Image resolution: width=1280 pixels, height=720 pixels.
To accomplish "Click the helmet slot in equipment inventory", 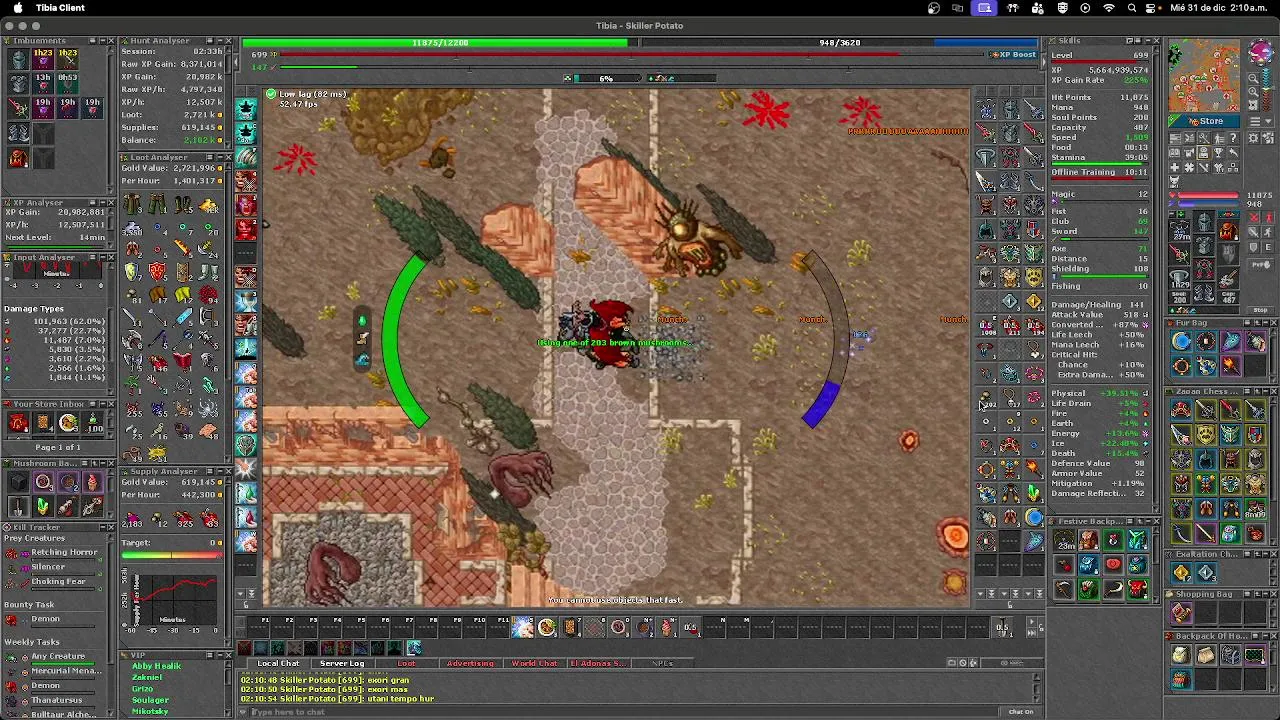I will [x=1204, y=222].
